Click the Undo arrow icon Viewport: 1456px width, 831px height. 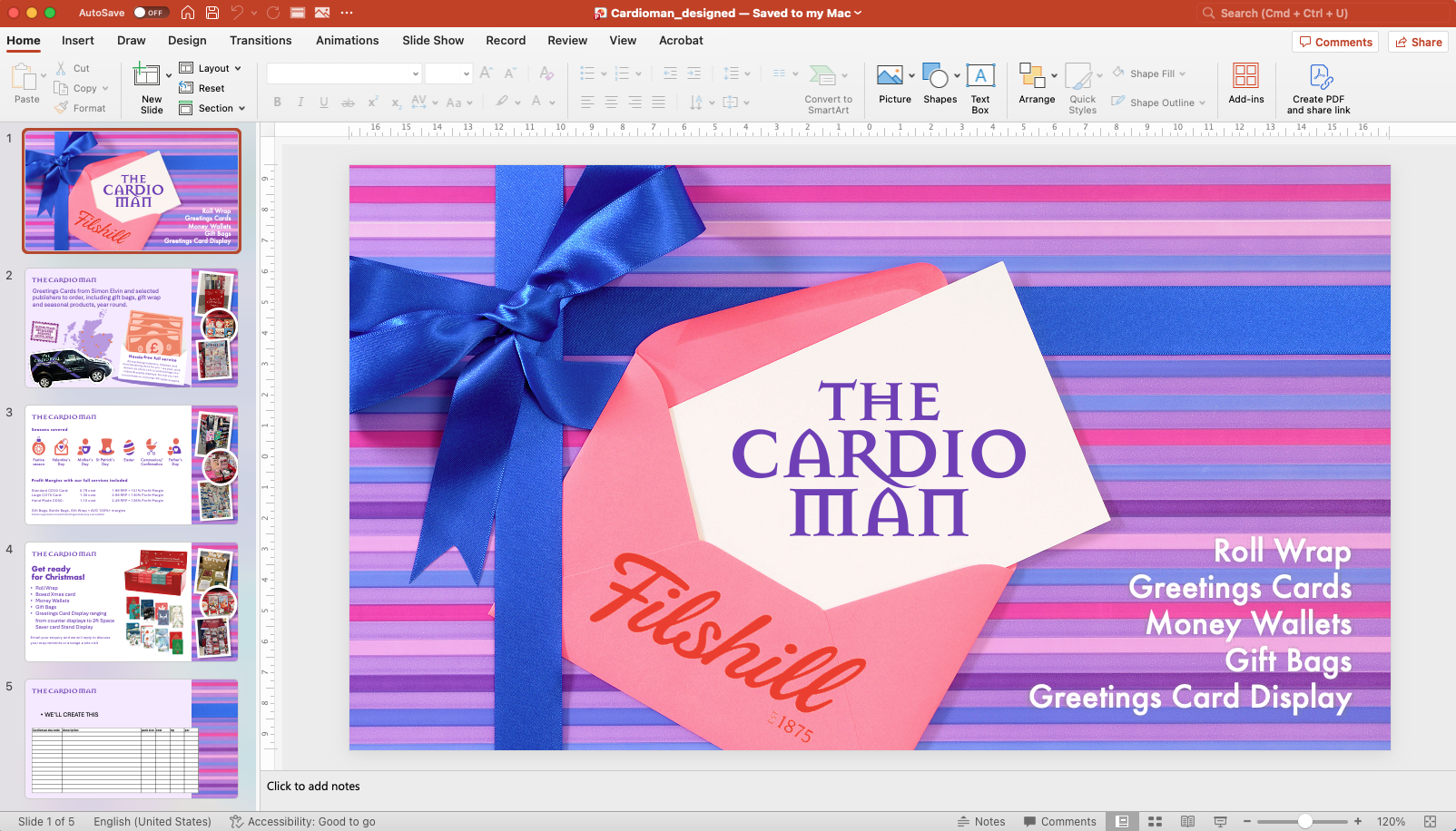237,13
